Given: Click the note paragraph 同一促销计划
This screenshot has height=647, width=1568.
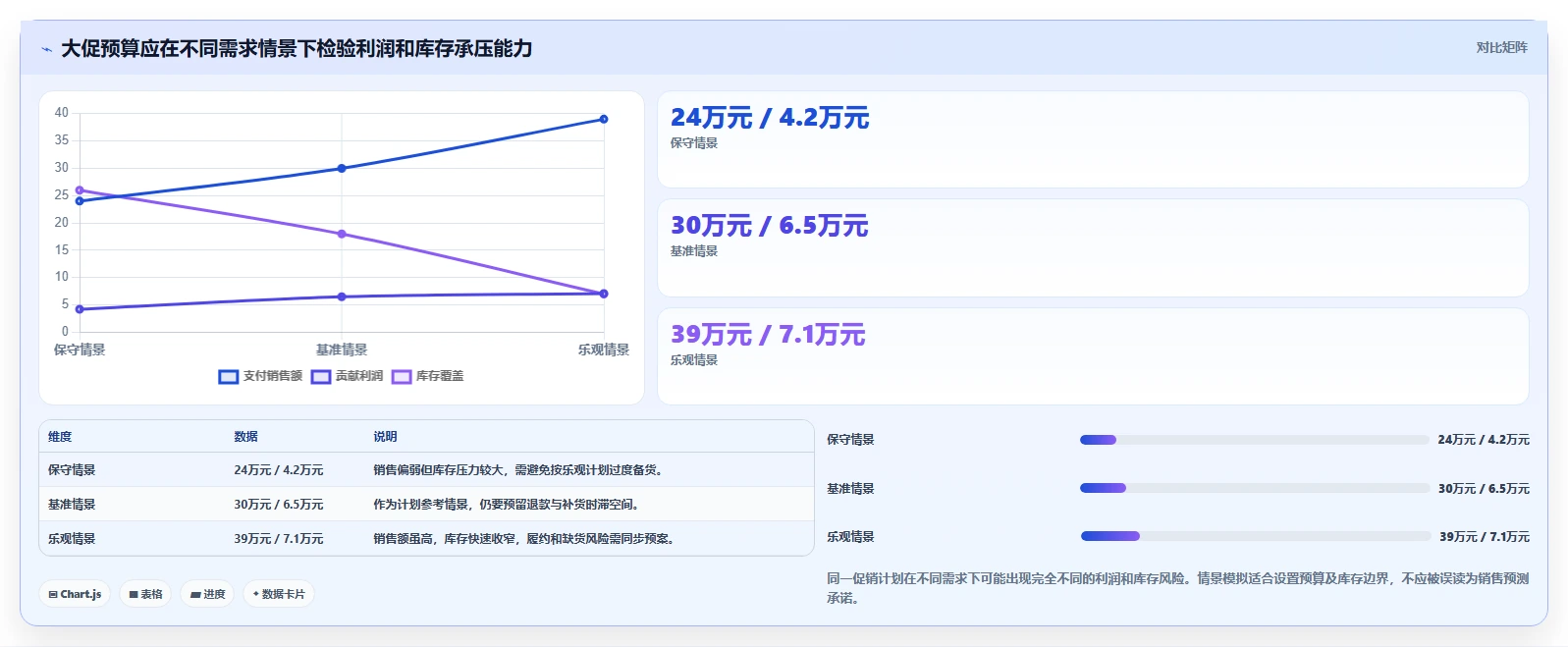Looking at the screenshot, I should click(1177, 588).
